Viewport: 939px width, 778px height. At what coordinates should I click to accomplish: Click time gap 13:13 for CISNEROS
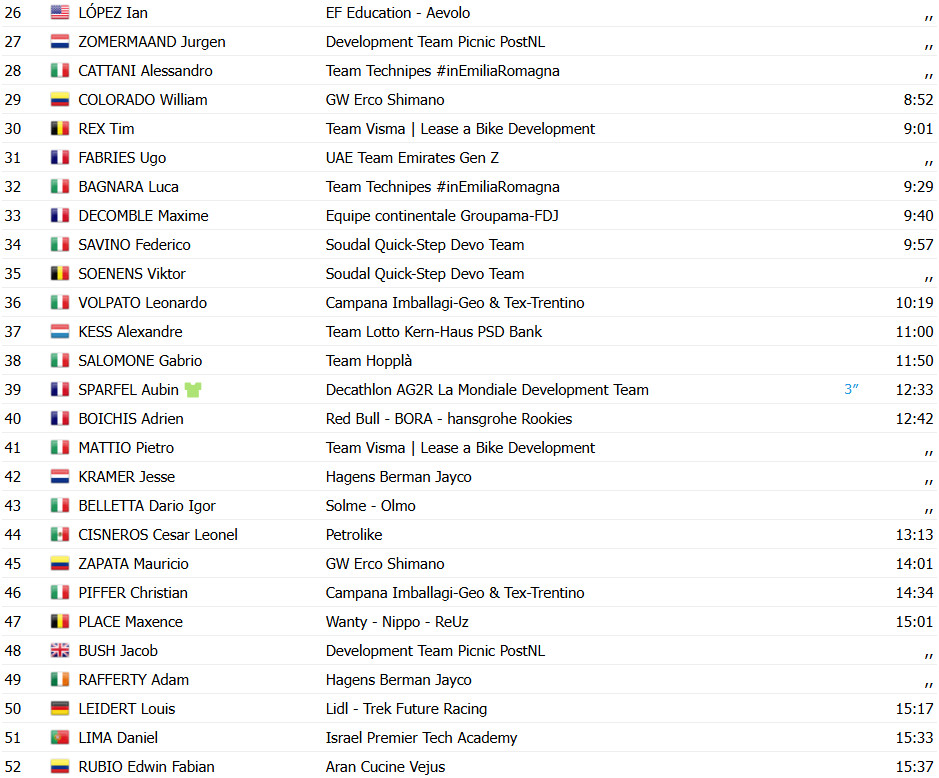click(914, 535)
